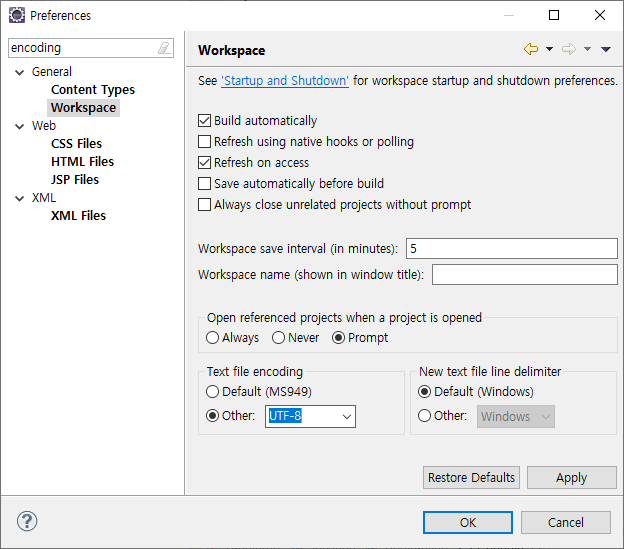Collapse the General tree node

pyautogui.click(x=20, y=72)
